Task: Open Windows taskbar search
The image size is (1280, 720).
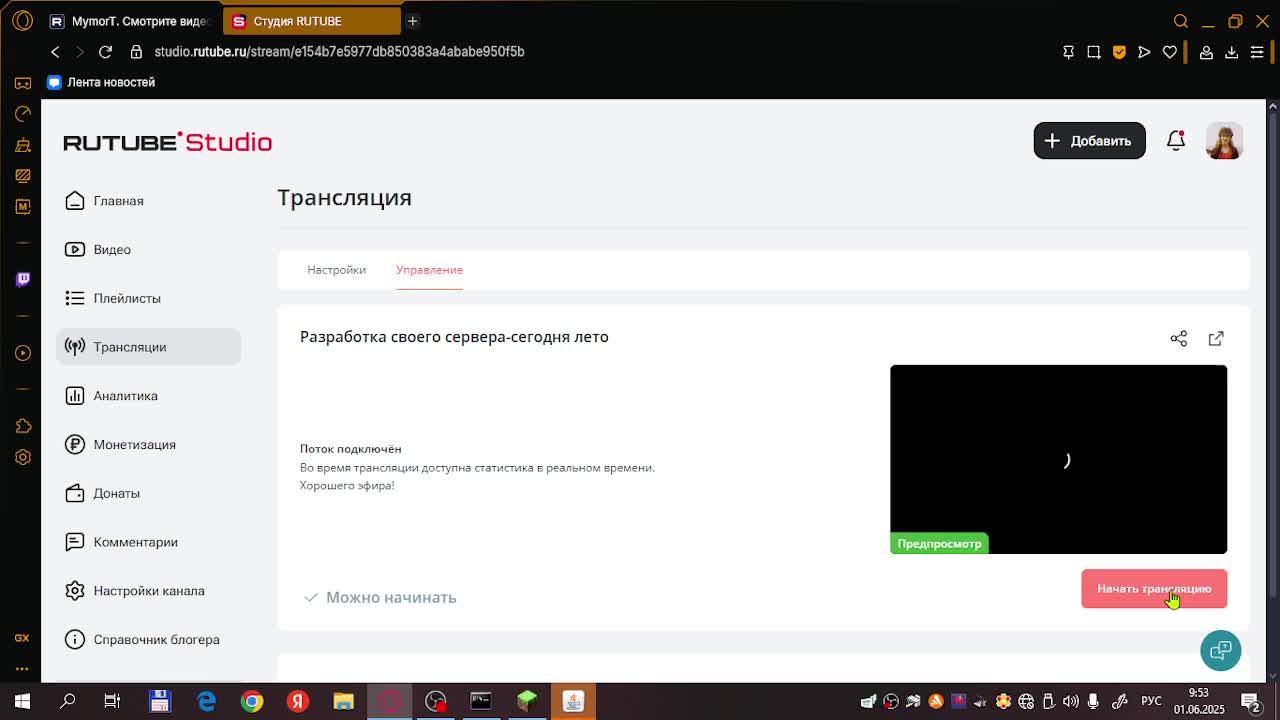Action: coord(68,701)
